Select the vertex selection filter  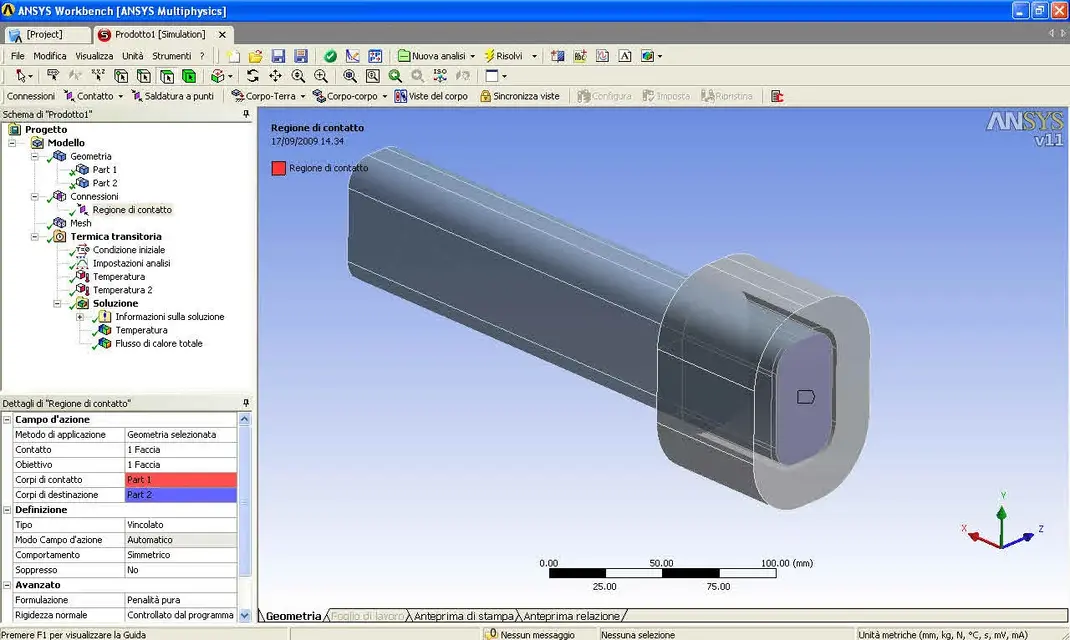[121, 76]
